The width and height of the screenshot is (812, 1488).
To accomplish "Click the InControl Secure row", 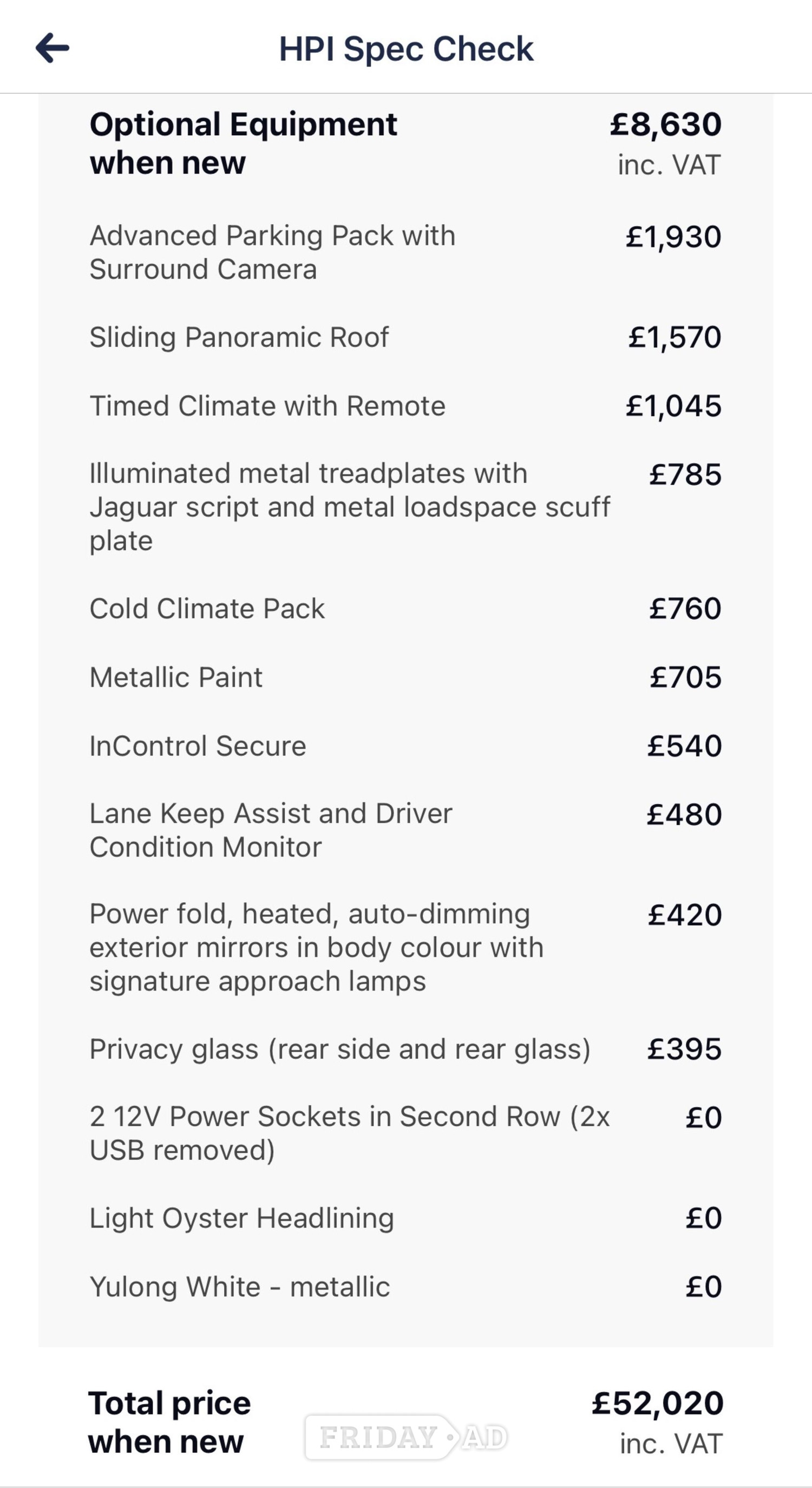I will [x=405, y=746].
